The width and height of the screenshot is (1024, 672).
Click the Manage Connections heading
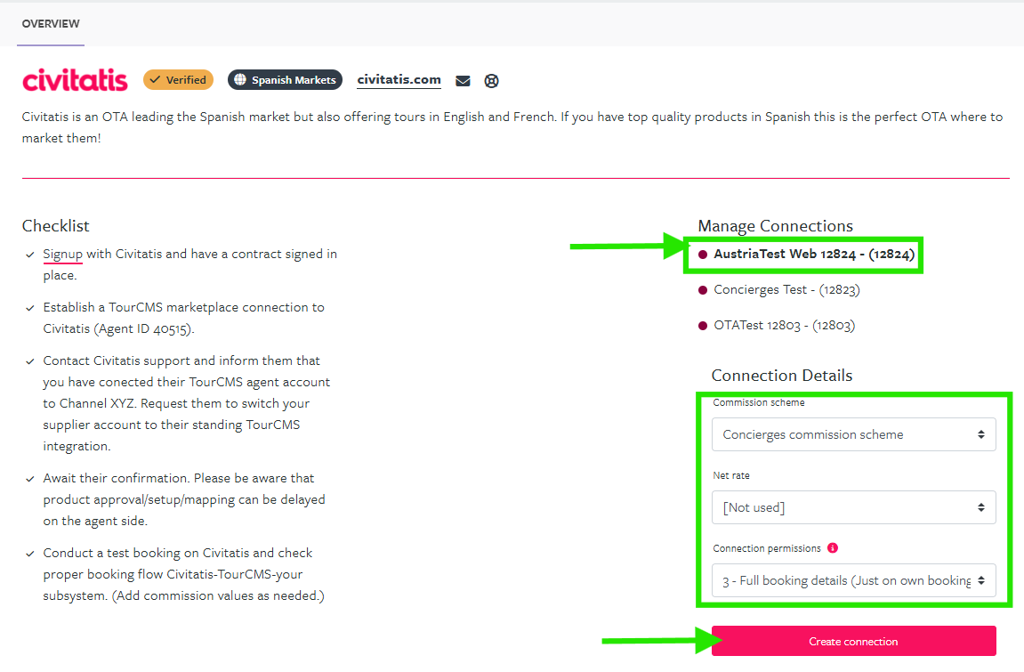775,226
